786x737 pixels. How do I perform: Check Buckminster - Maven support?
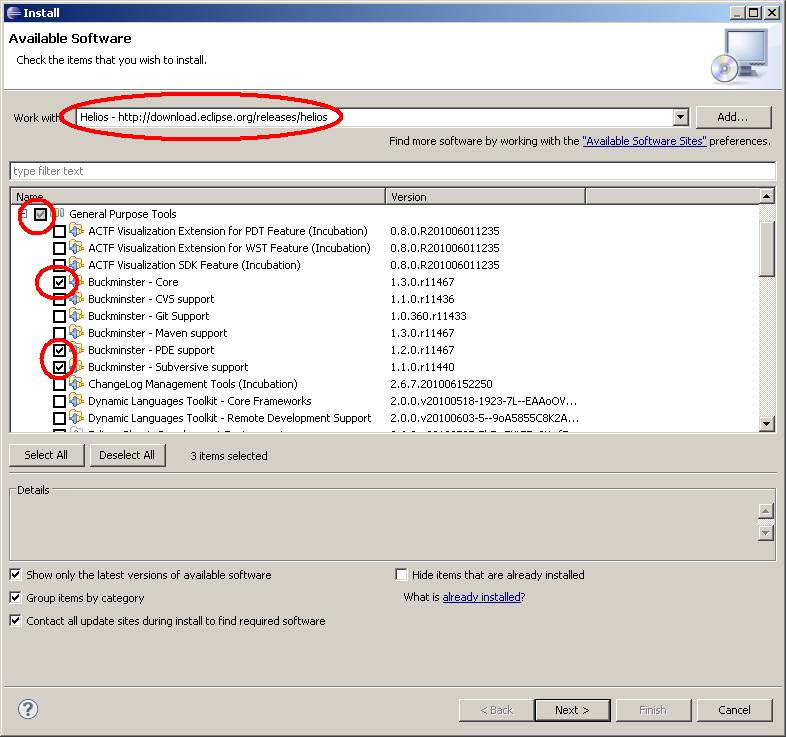coord(59,333)
